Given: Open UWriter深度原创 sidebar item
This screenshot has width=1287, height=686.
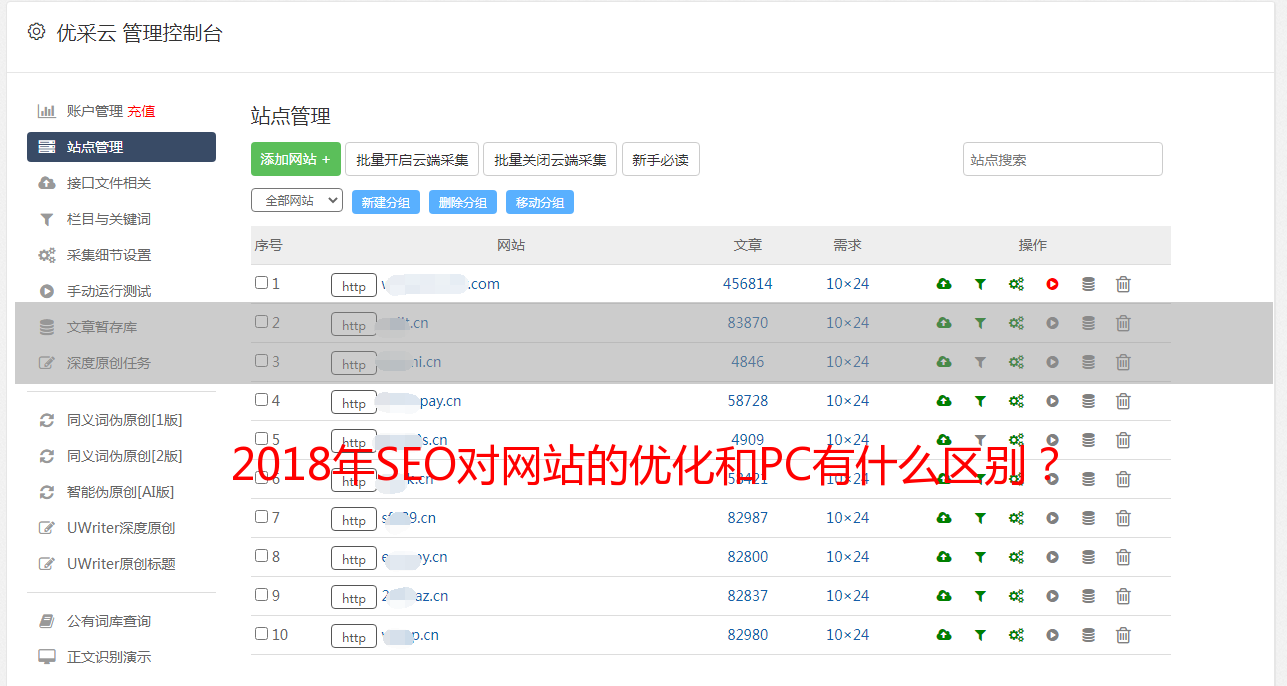Looking at the screenshot, I should tap(121, 528).
